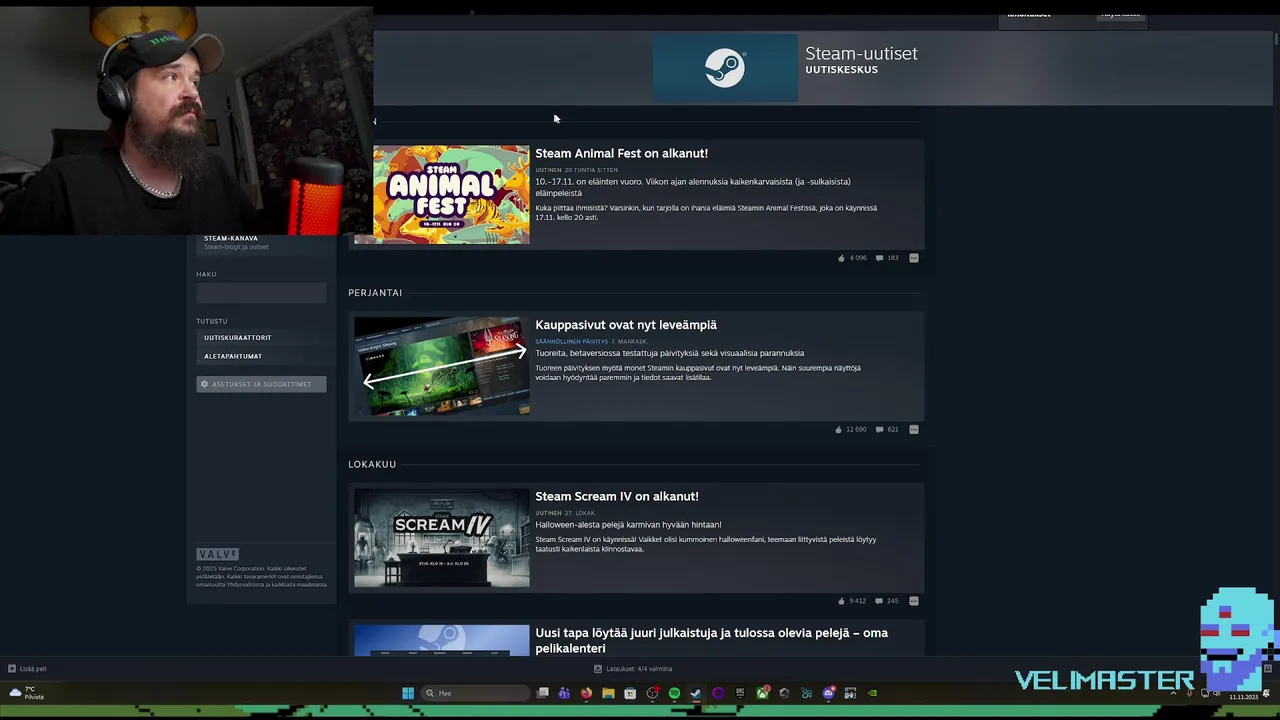Open Microsoft Store from the taskbar
Screen dimensions: 1280x720
tap(630, 693)
